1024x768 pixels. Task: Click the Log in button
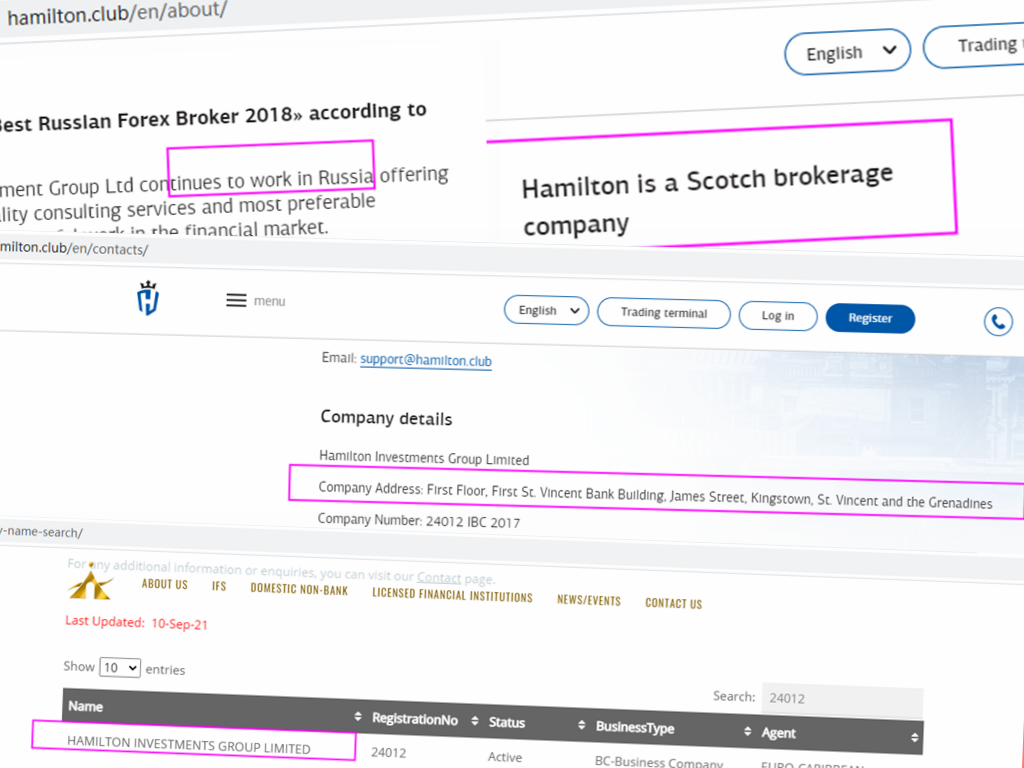point(778,316)
